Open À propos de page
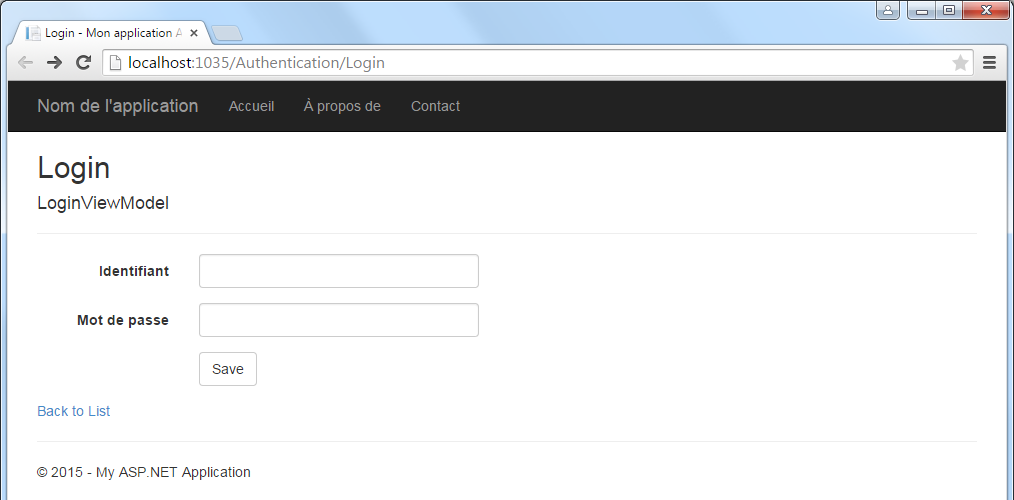 [x=342, y=106]
